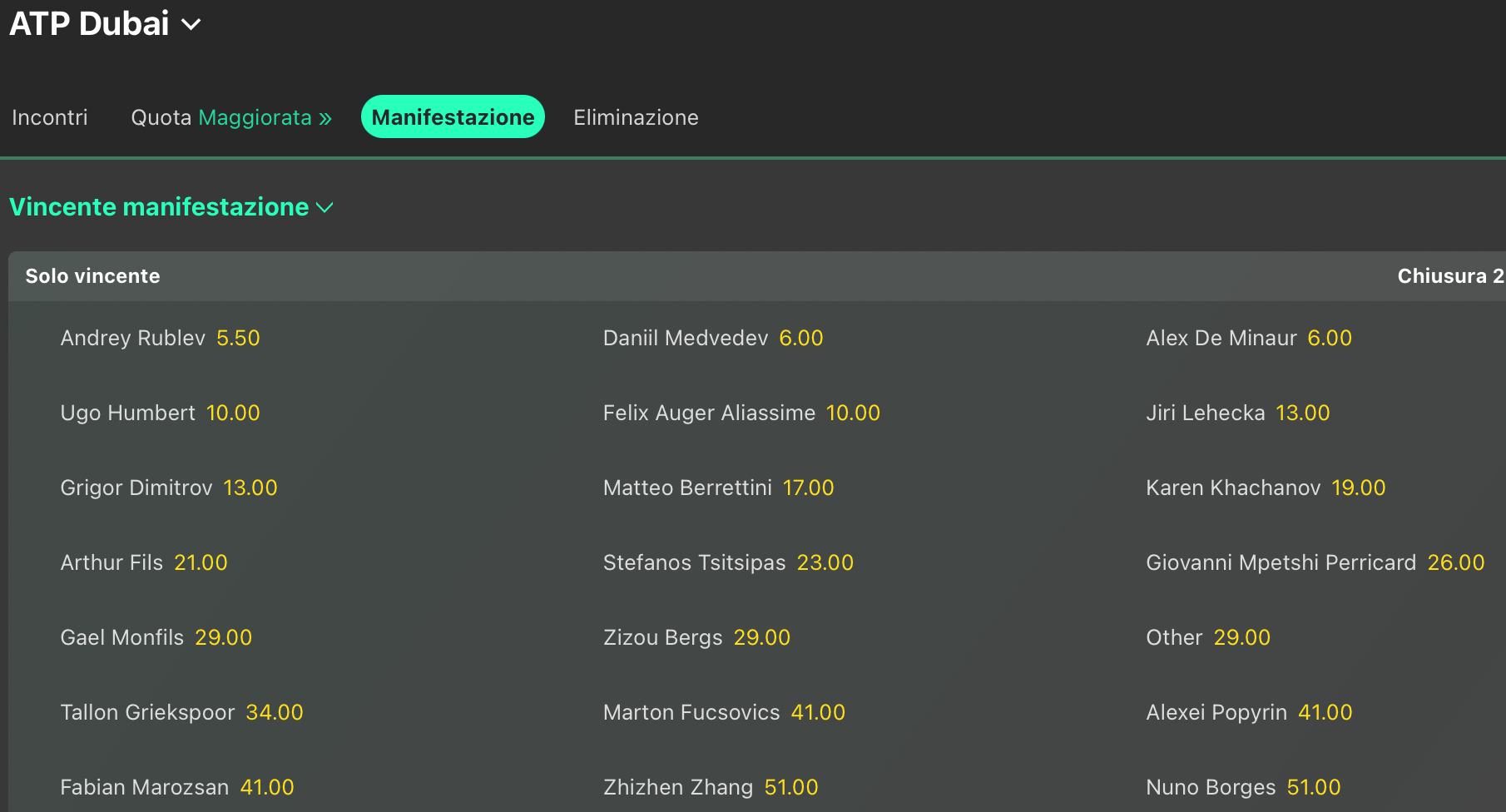1506x812 pixels.
Task: Select the Other outcome at 29.00
Action: (x=1241, y=637)
